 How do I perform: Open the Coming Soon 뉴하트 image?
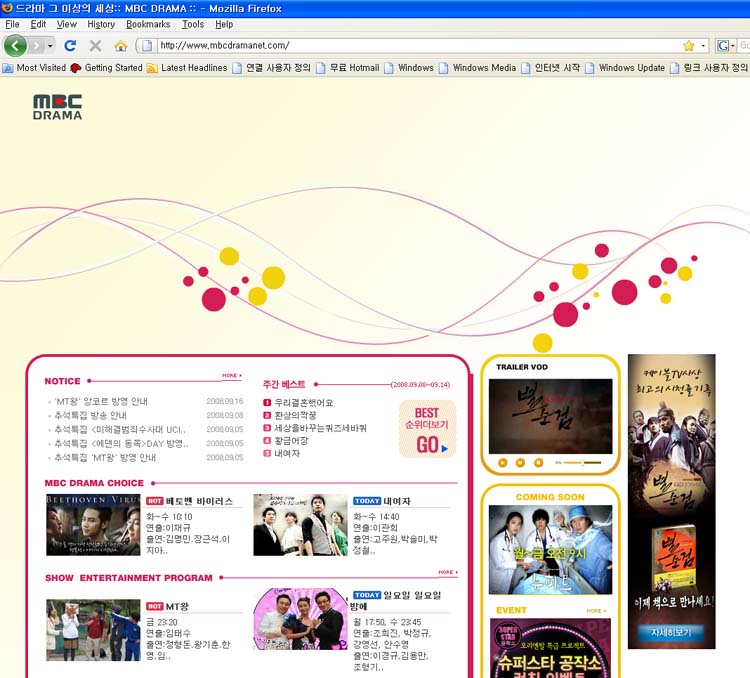point(551,550)
